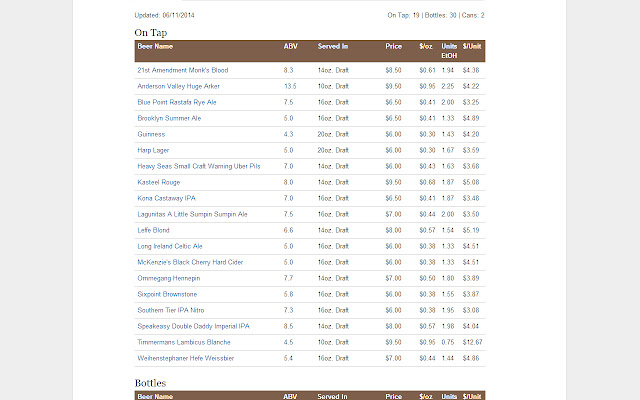Open Heavy Seas Small Craft Warning Uber Pils

pyautogui.click(x=199, y=166)
